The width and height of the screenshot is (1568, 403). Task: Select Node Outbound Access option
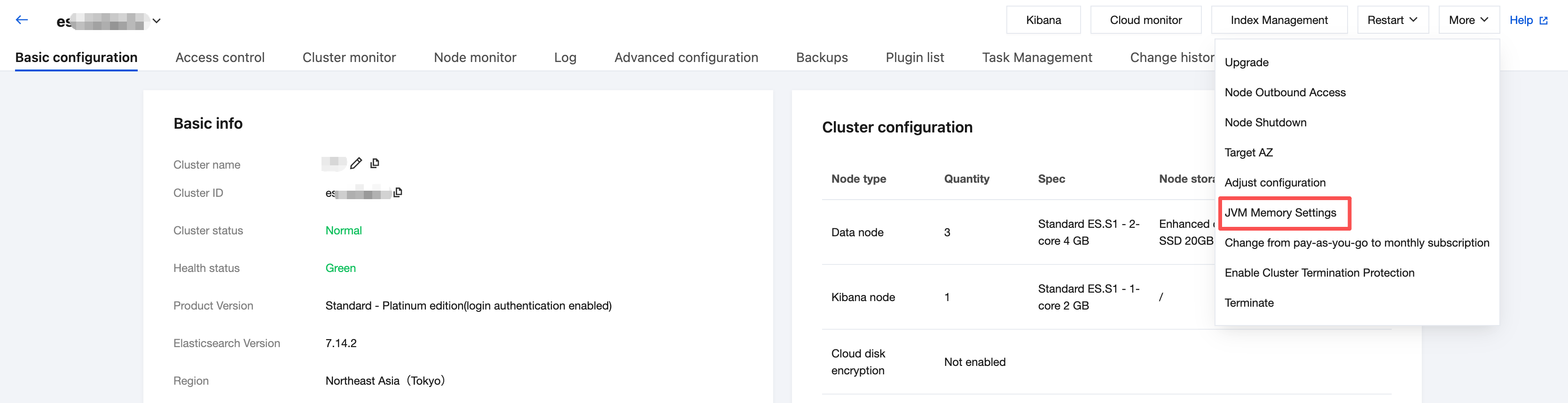coord(1285,93)
